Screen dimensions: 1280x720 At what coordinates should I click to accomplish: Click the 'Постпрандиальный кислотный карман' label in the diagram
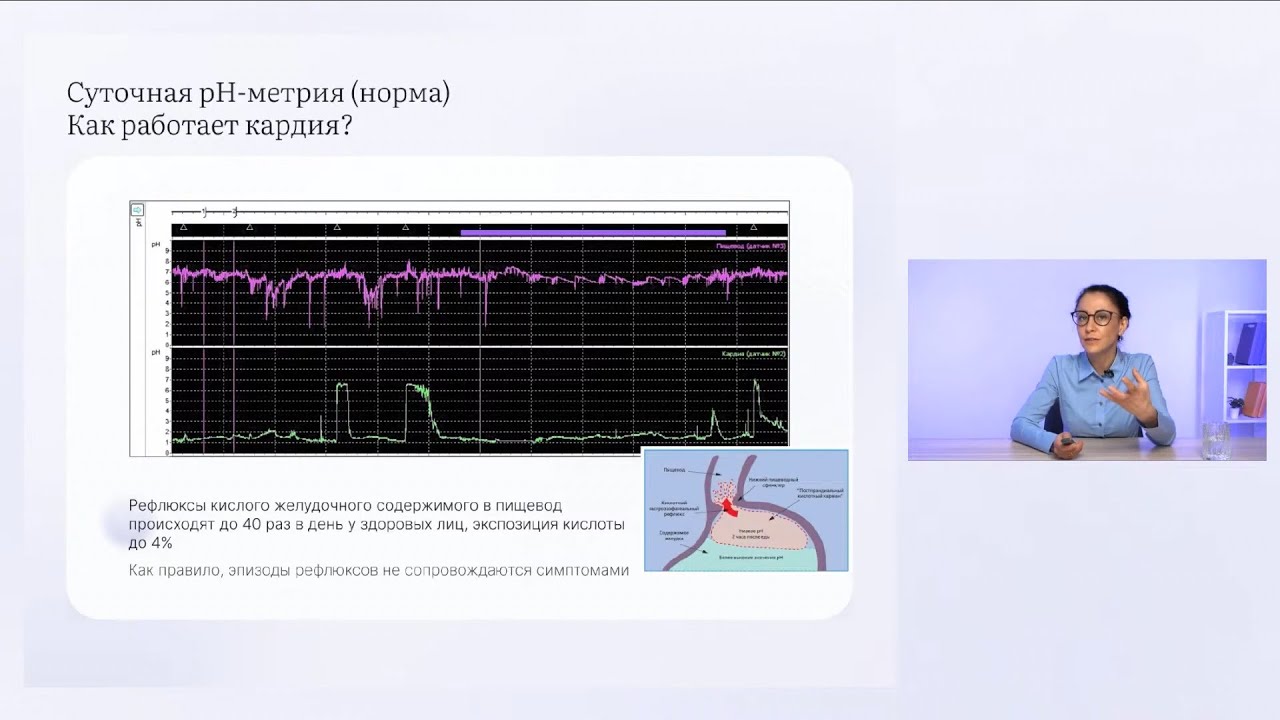click(821, 493)
